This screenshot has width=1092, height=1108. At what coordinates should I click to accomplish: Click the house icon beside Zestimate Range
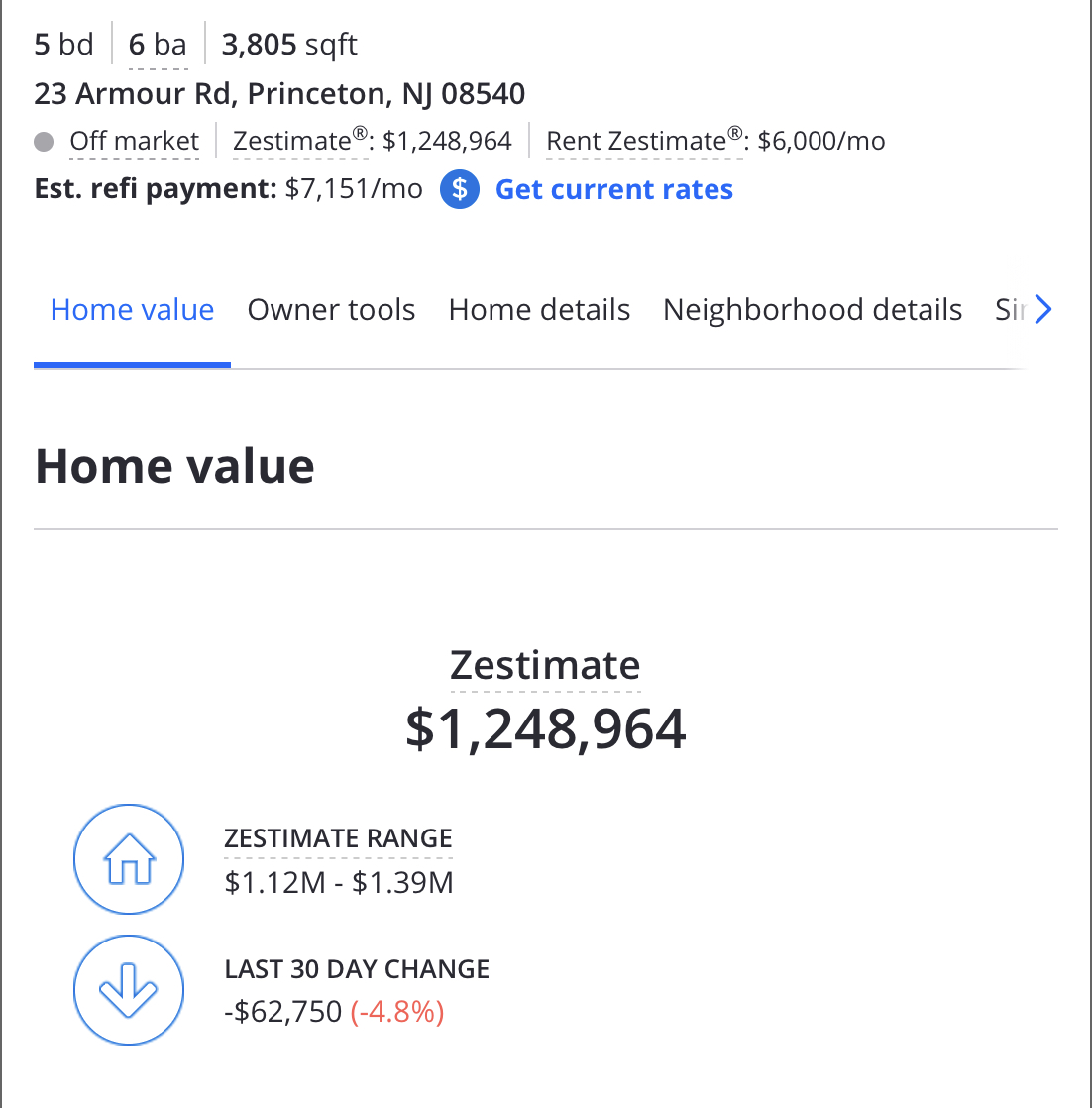click(129, 858)
